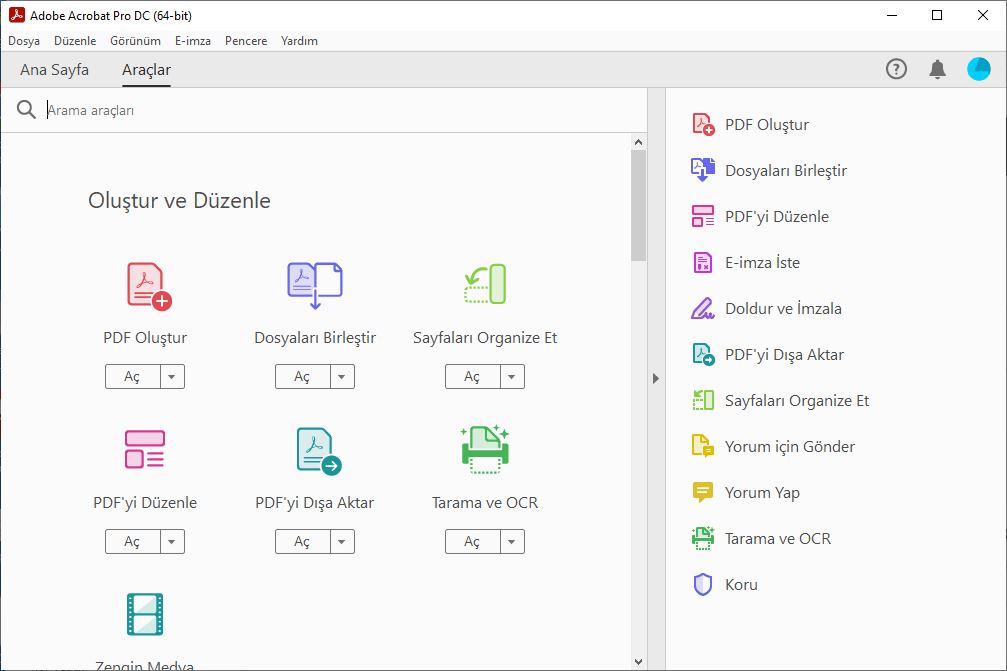
Task: Maximize the Acrobat window
Action: (x=937, y=15)
